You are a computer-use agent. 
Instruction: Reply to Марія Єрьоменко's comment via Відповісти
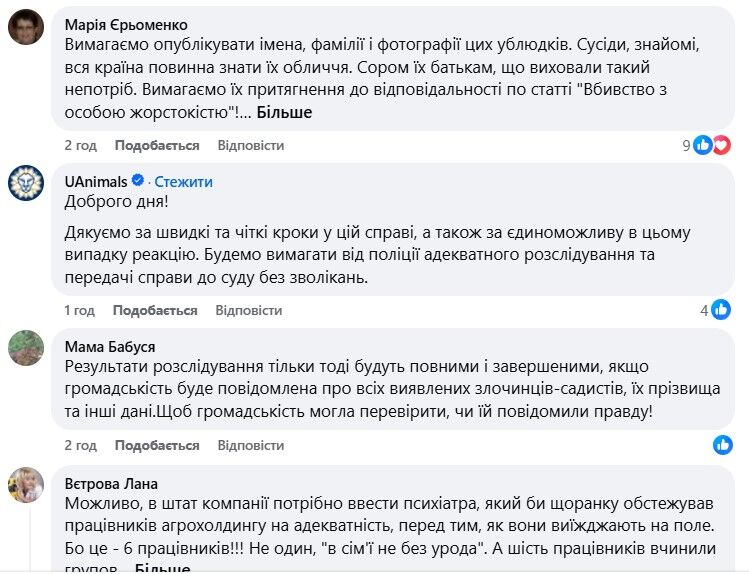[251, 145]
